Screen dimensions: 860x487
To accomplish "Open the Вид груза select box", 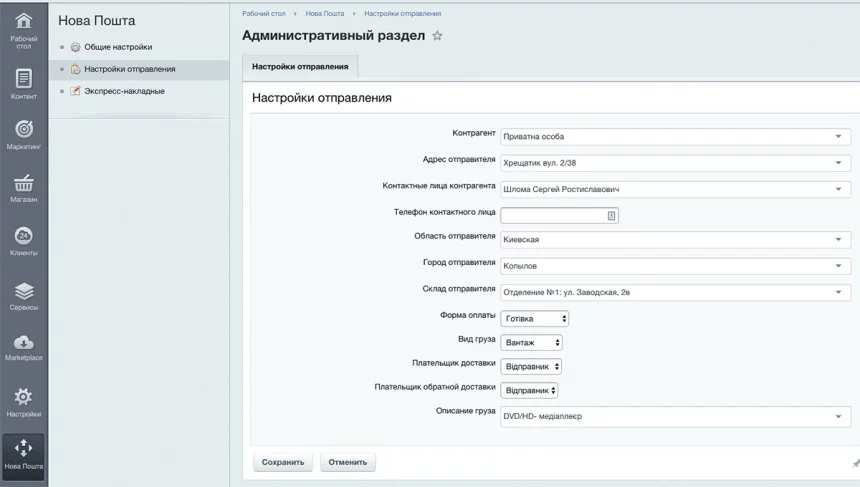I will pos(531,342).
